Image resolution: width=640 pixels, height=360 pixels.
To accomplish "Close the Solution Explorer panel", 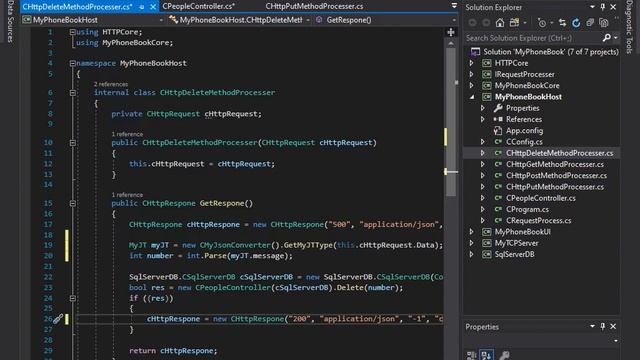I will [x=613, y=7].
